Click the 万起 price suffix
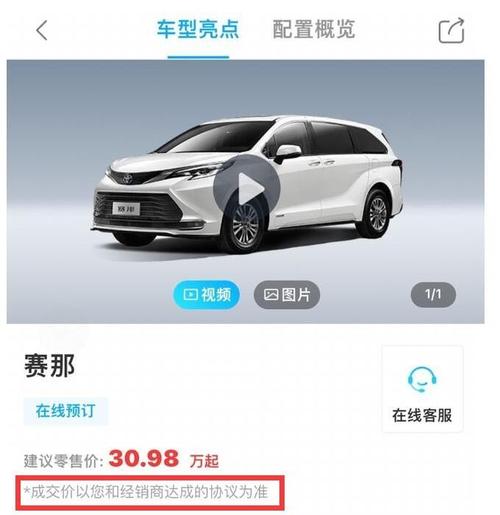Image resolution: width=500 pixels, height=515 pixels. 204,461
